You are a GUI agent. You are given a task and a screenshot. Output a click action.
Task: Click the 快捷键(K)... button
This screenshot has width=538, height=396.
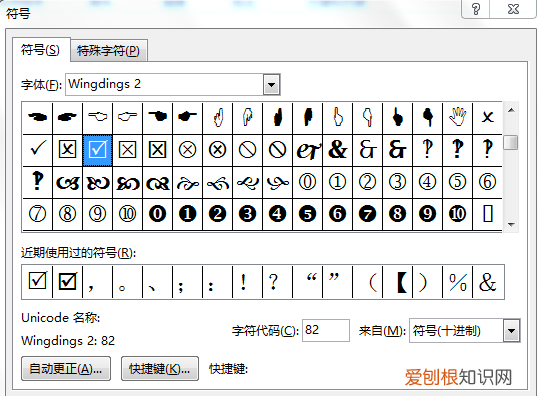point(160,369)
